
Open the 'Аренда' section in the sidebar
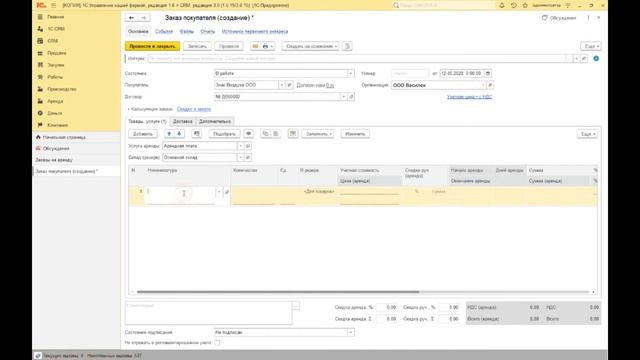(x=55, y=101)
